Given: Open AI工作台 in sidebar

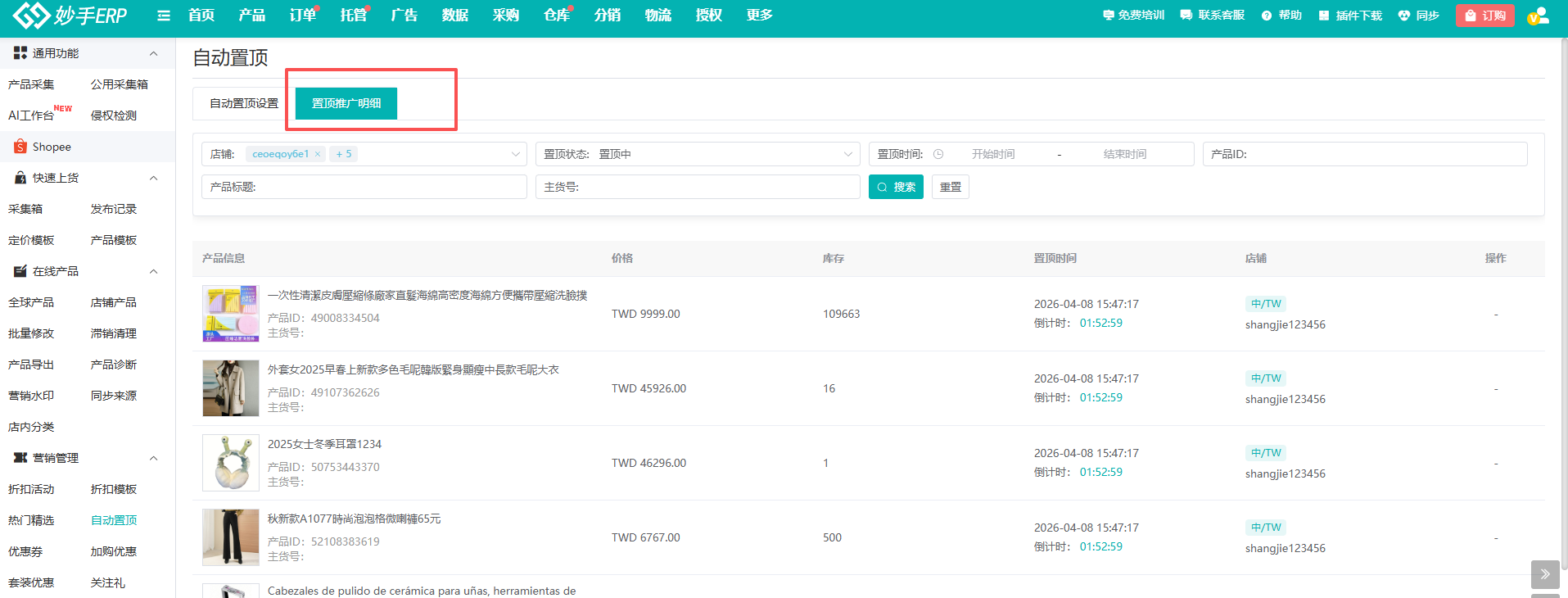Looking at the screenshot, I should (x=31, y=116).
